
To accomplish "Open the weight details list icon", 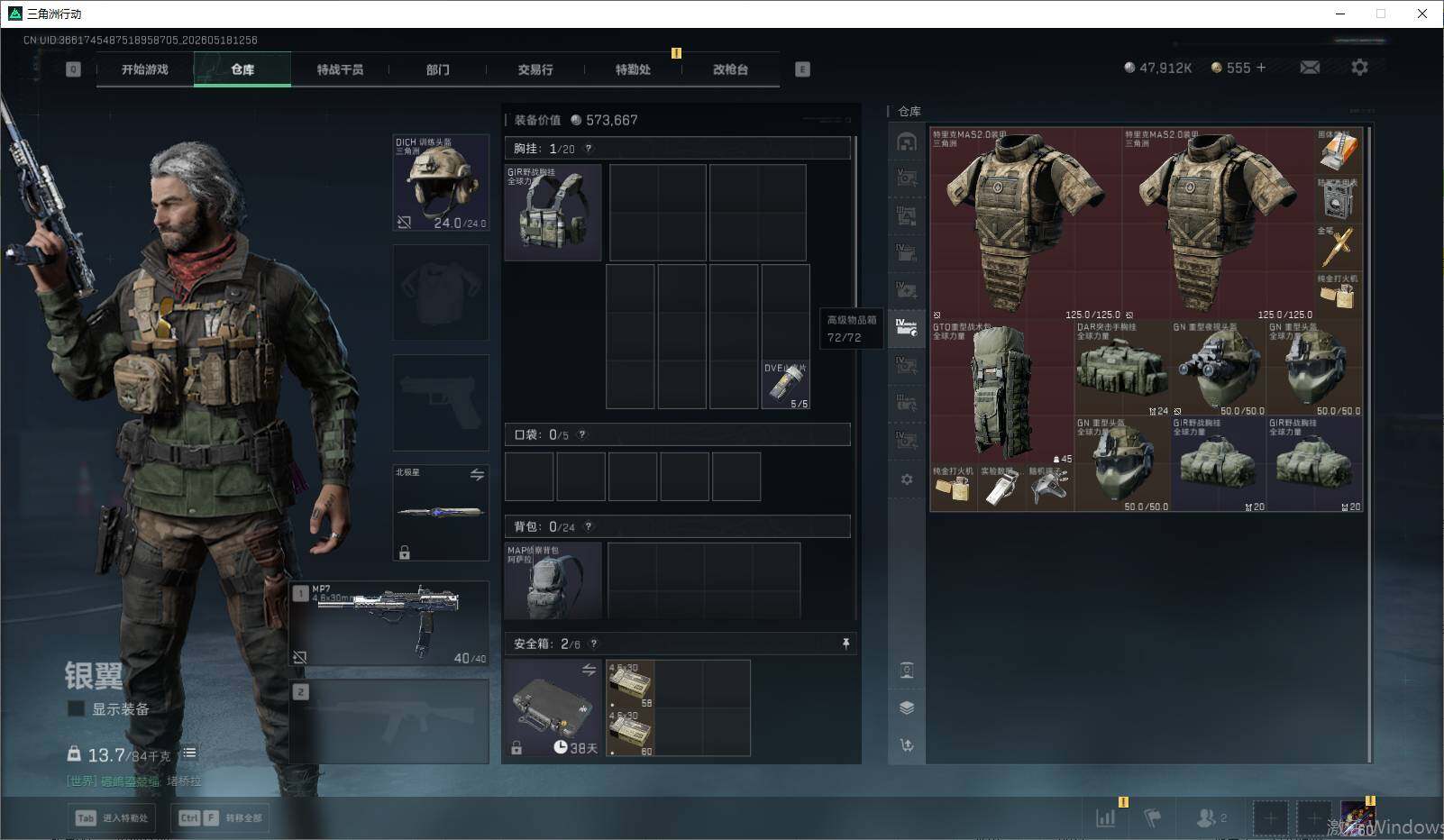I will tap(189, 753).
